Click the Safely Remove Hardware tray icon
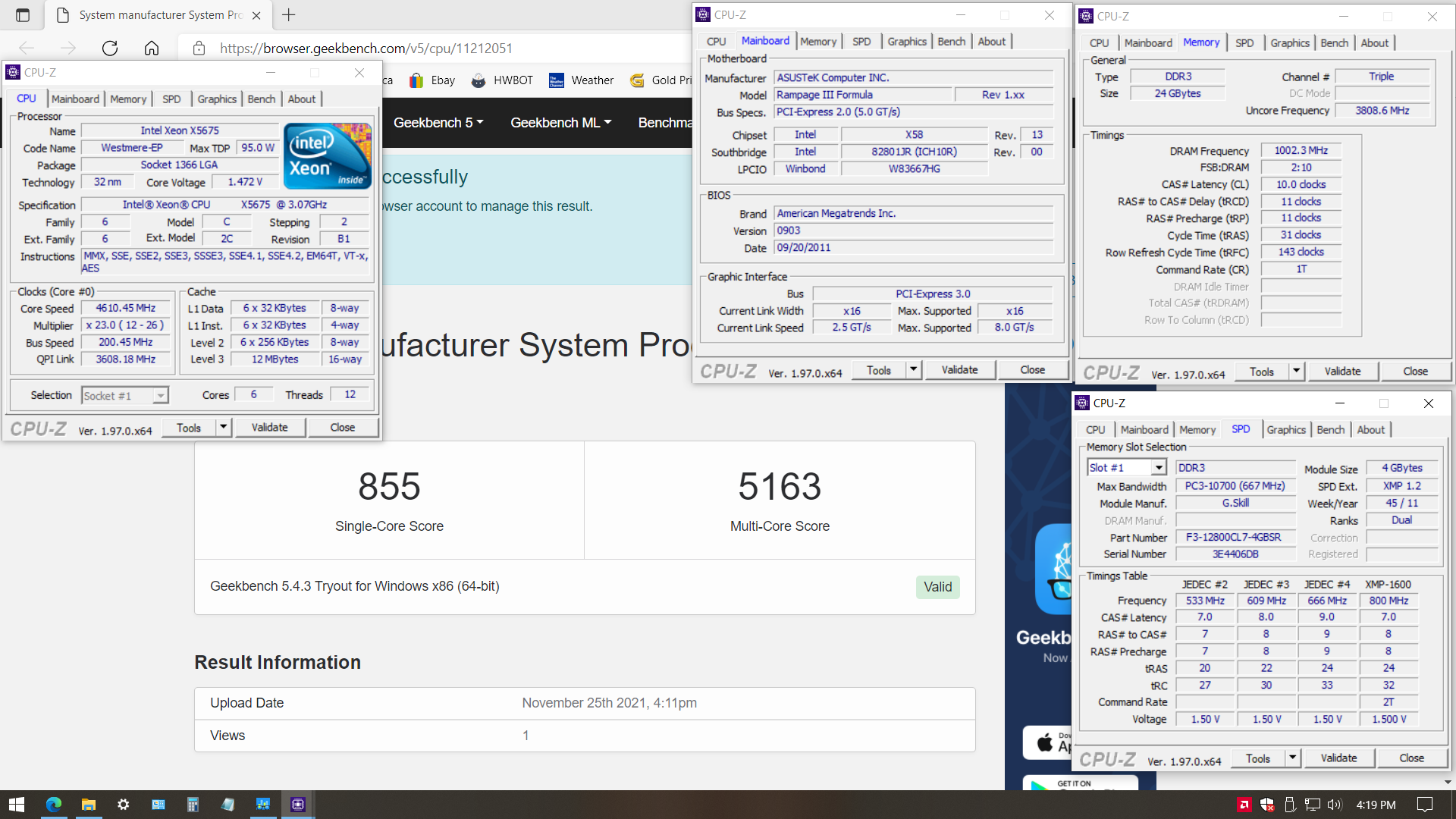Viewport: 1456px width, 819px height. click(1290, 805)
